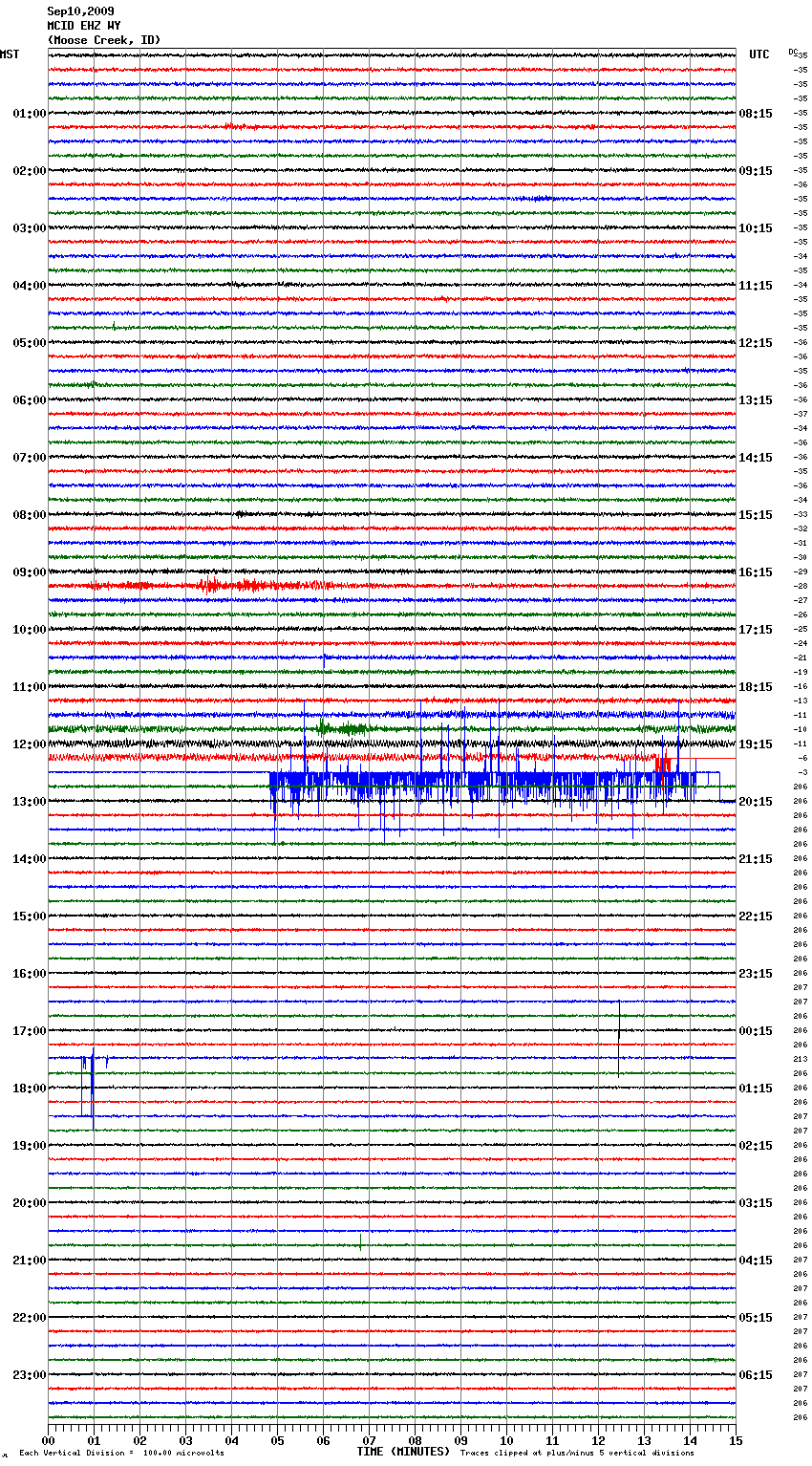Select the 20:00 MST row label
Viewport: 812px width, 1466px height.
coord(30,1202)
